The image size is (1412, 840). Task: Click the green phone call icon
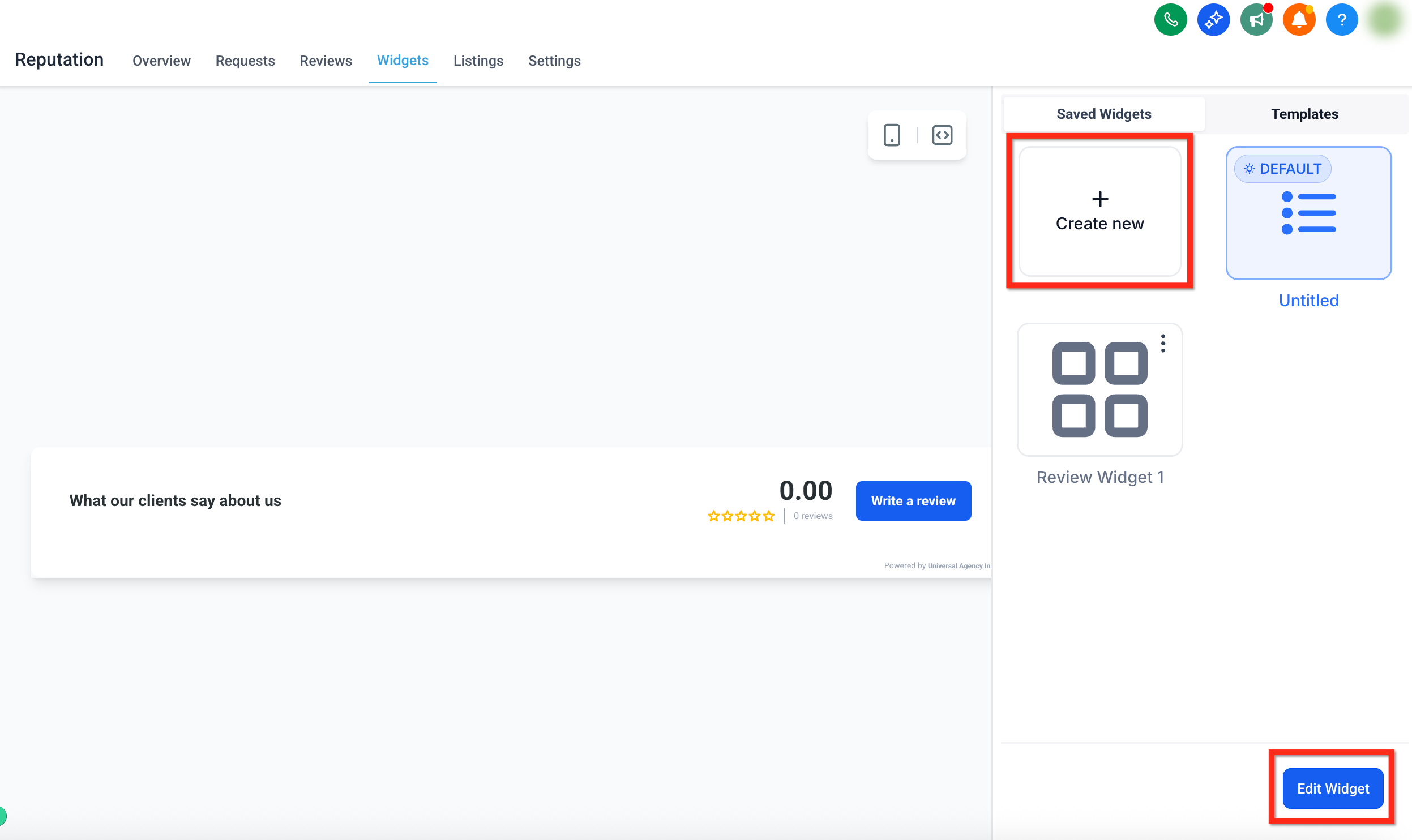1170,20
